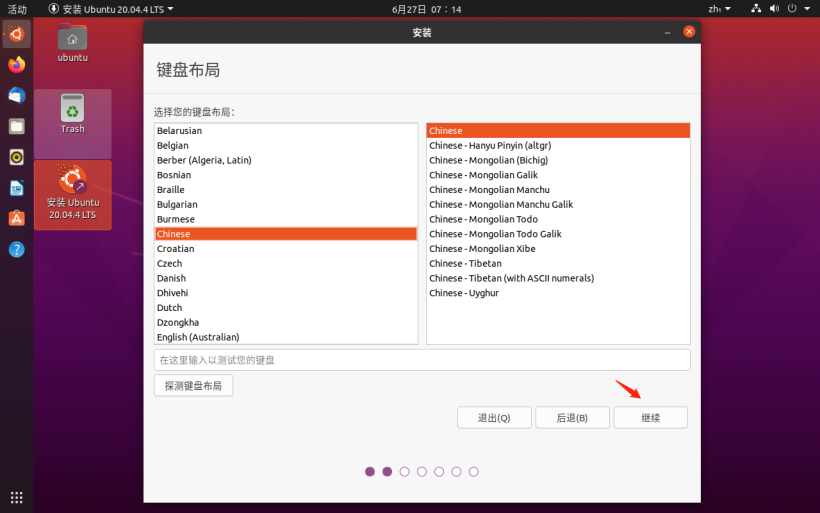Viewport: 820px width, 513px height.
Task: Open Ubuntu Software from the dock
Action: [x=16, y=218]
